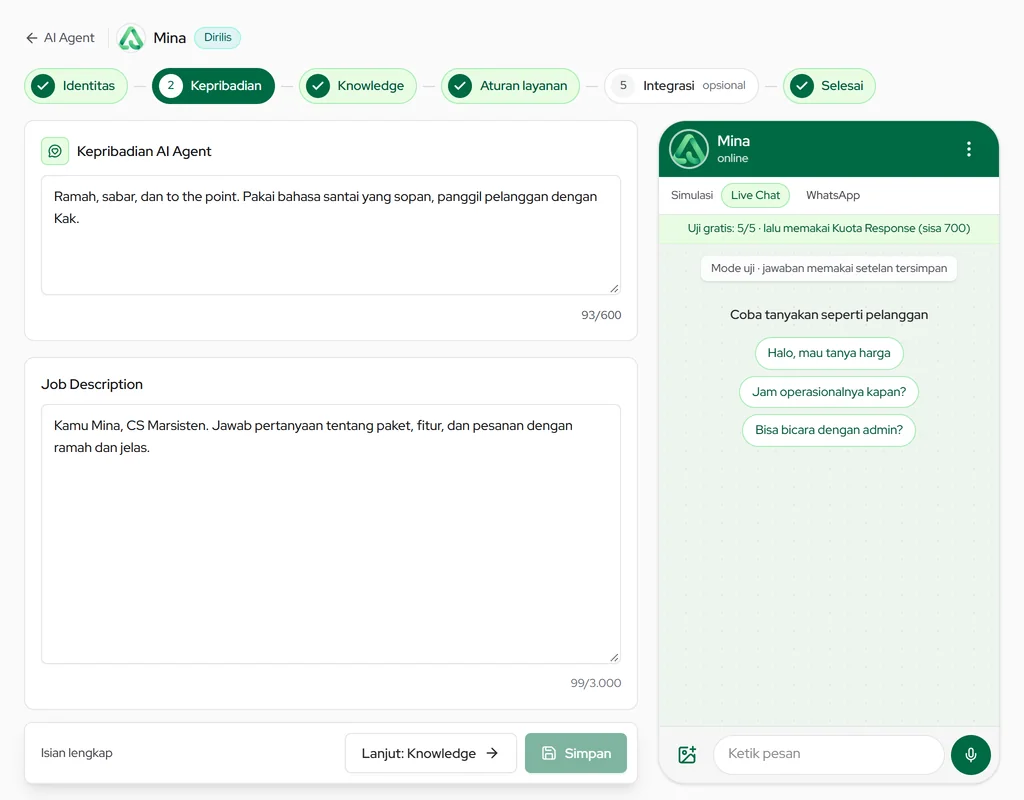This screenshot has width=1024, height=800.
Task: Switch to the Simulasi tab
Action: click(x=692, y=195)
